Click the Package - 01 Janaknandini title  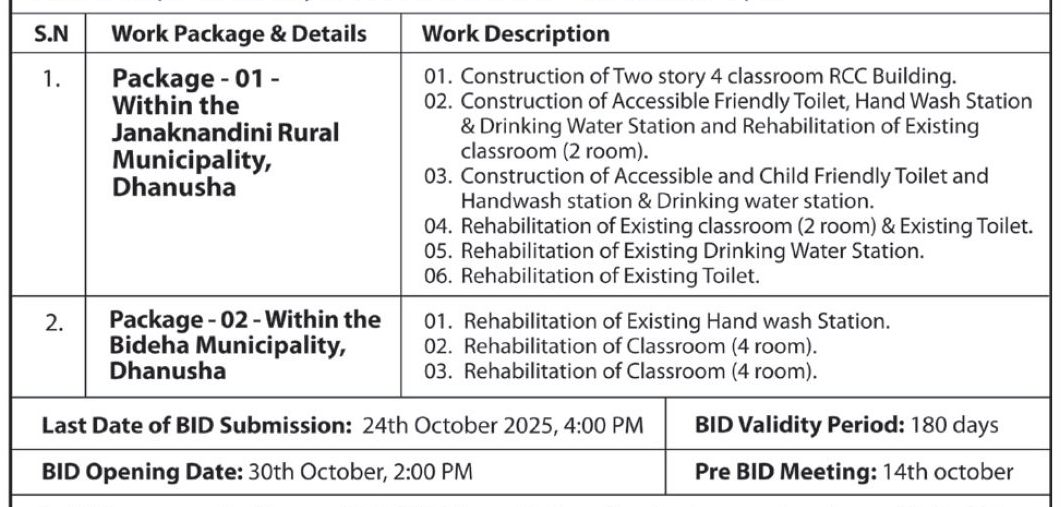click(225, 132)
